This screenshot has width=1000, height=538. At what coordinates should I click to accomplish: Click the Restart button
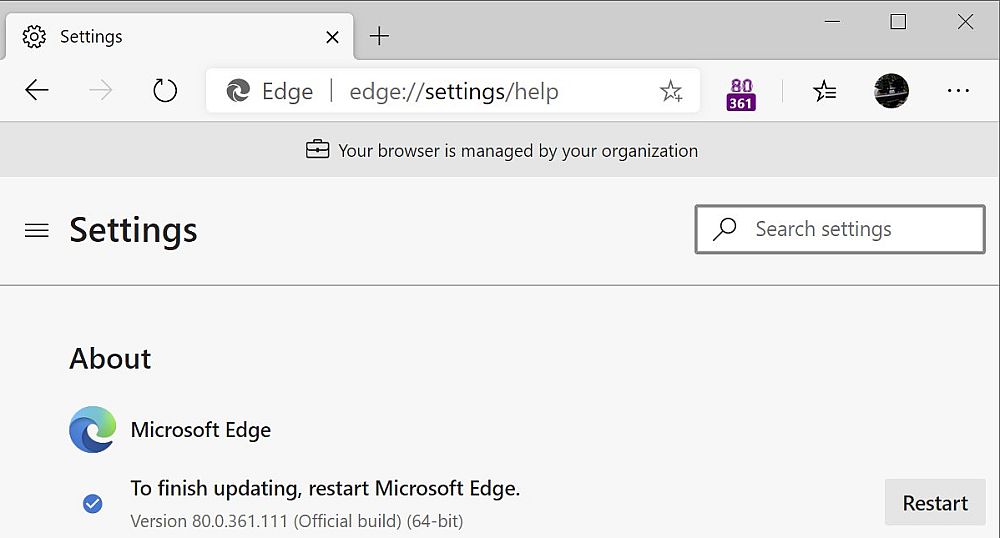[x=935, y=503]
